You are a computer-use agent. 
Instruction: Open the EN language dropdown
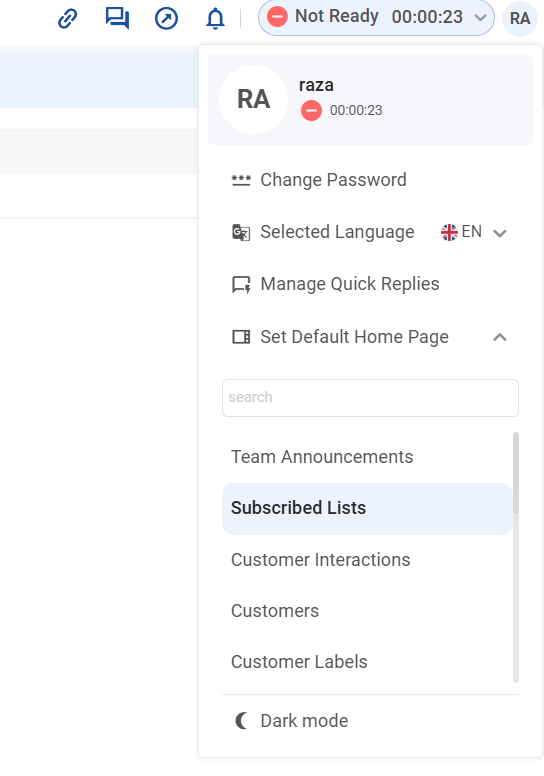(x=474, y=232)
